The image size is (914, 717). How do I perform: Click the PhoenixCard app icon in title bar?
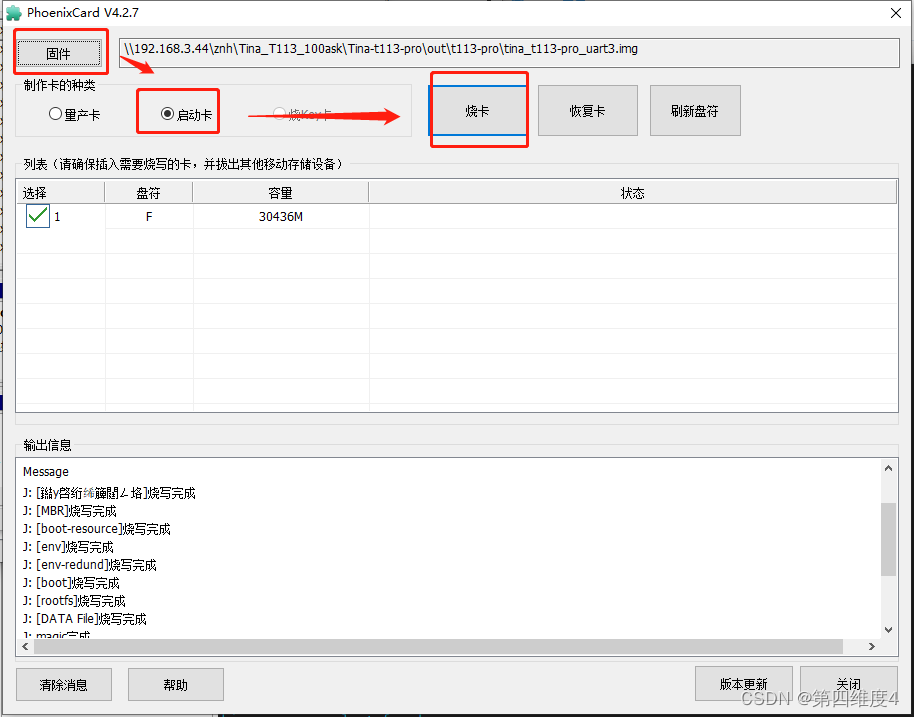(13, 13)
